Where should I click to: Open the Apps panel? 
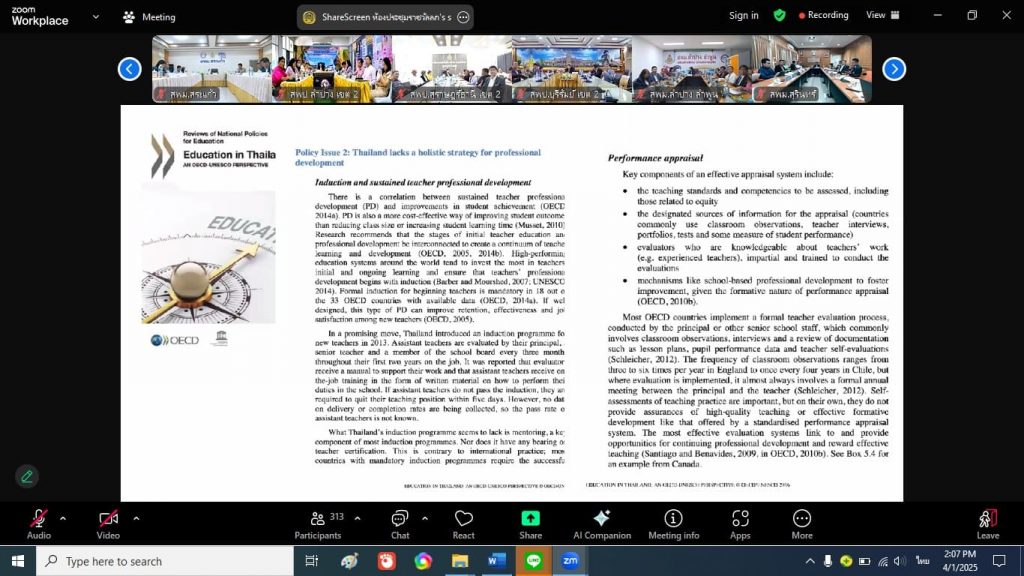740,524
